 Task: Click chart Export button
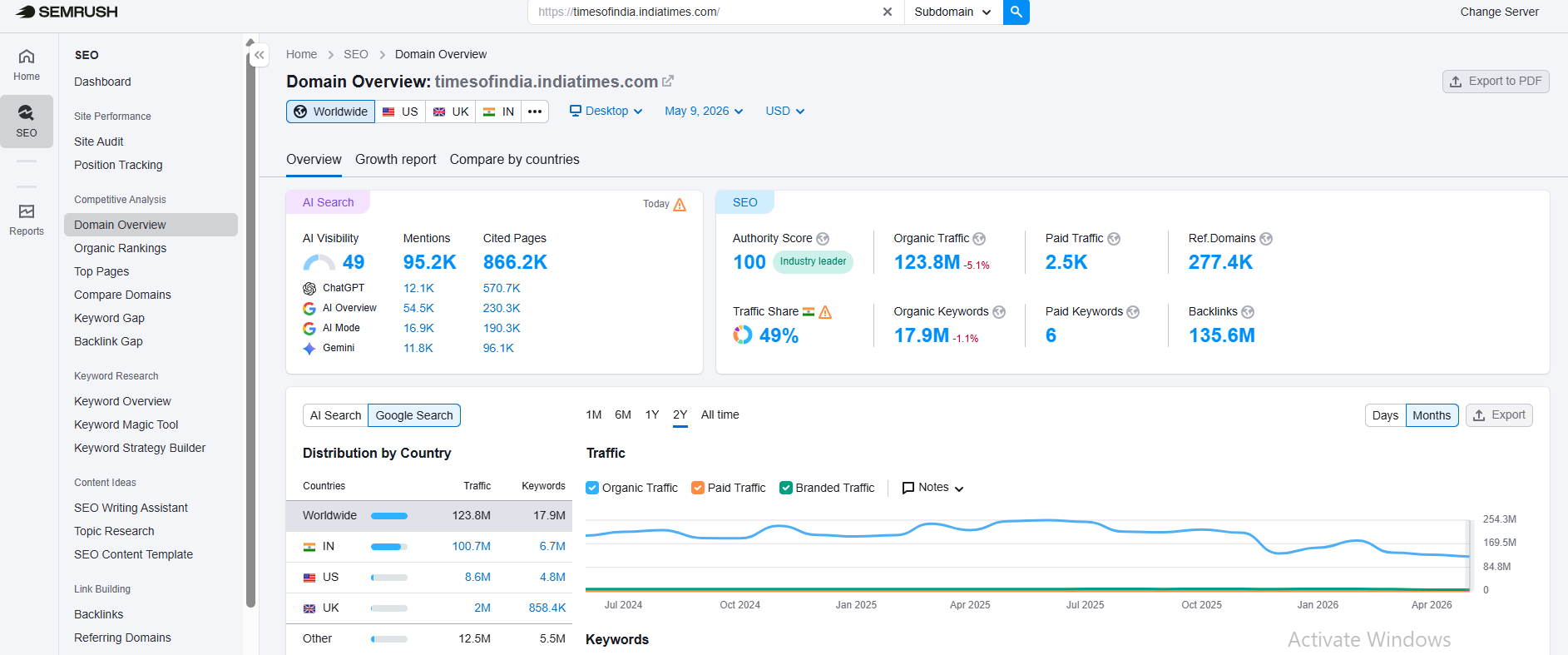1499,415
